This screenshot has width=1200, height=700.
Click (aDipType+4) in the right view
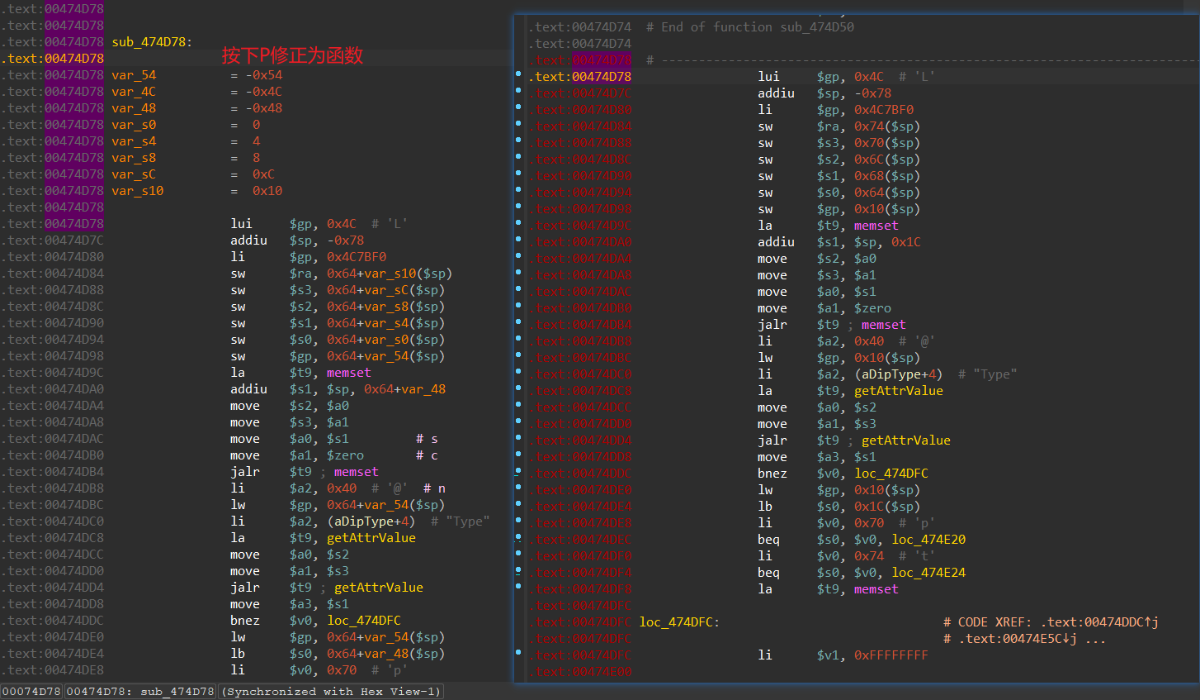[x=898, y=374]
